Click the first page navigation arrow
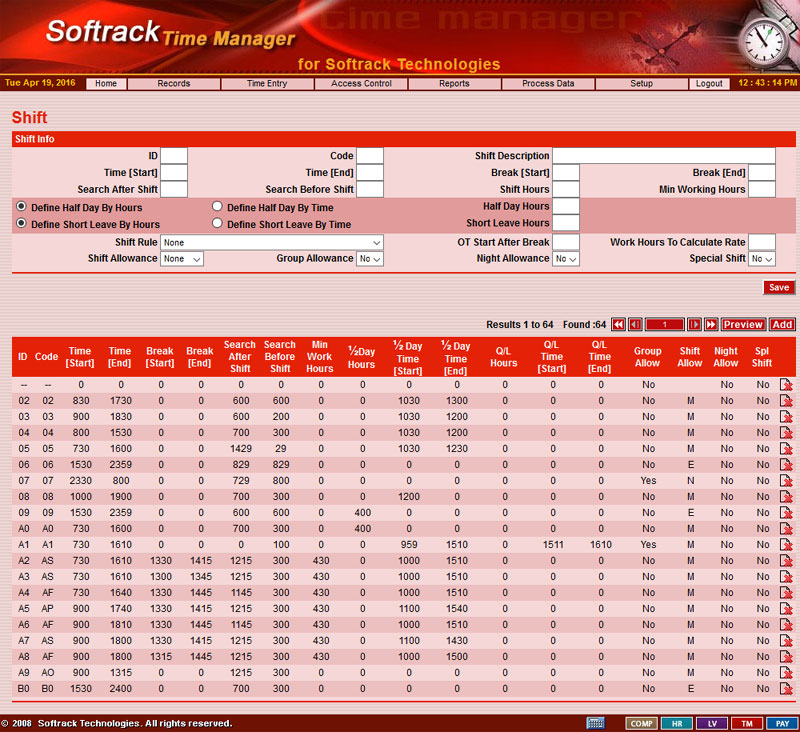Screen dimensions: 800x732 [618, 325]
